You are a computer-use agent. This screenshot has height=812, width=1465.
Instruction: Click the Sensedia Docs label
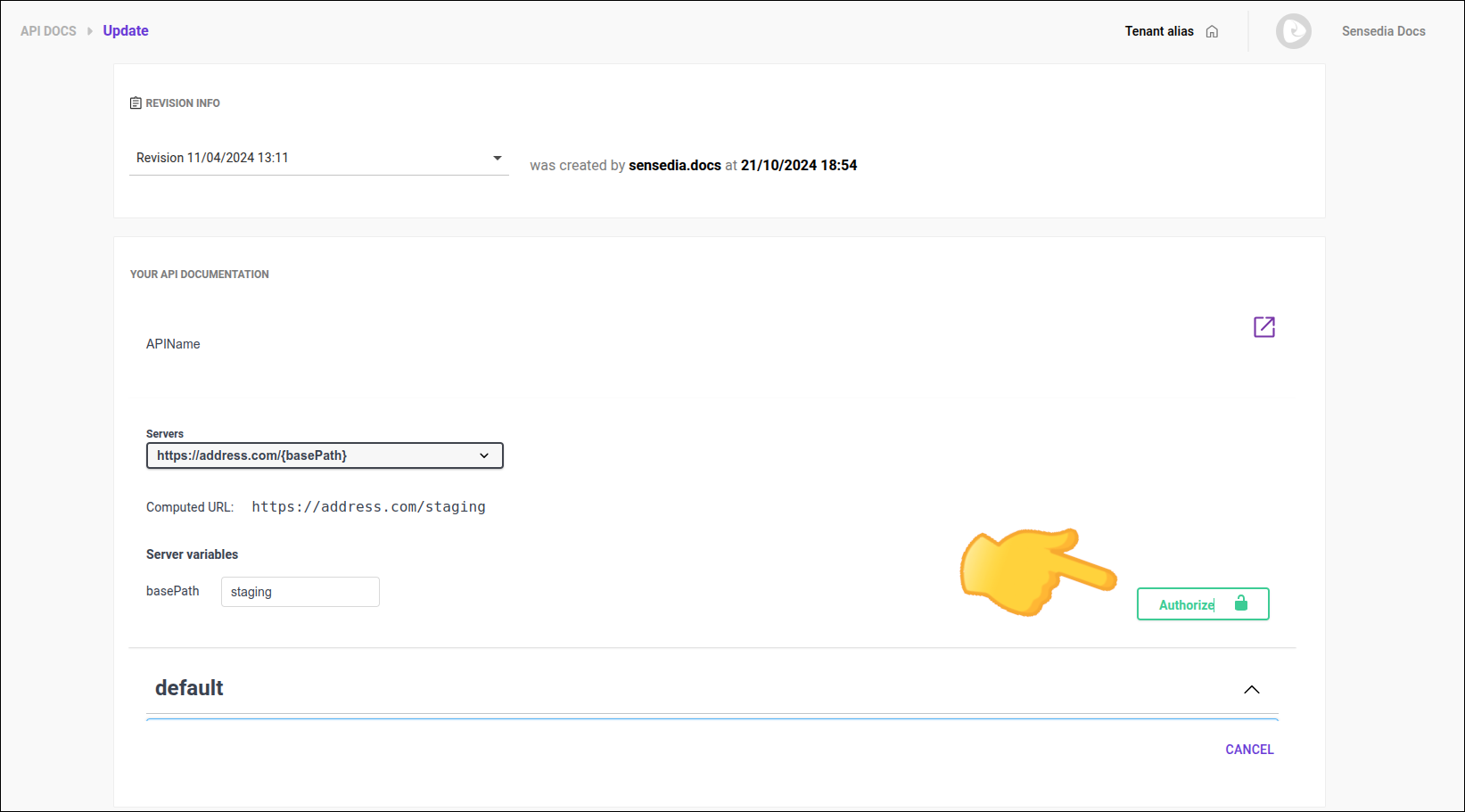click(x=1383, y=30)
